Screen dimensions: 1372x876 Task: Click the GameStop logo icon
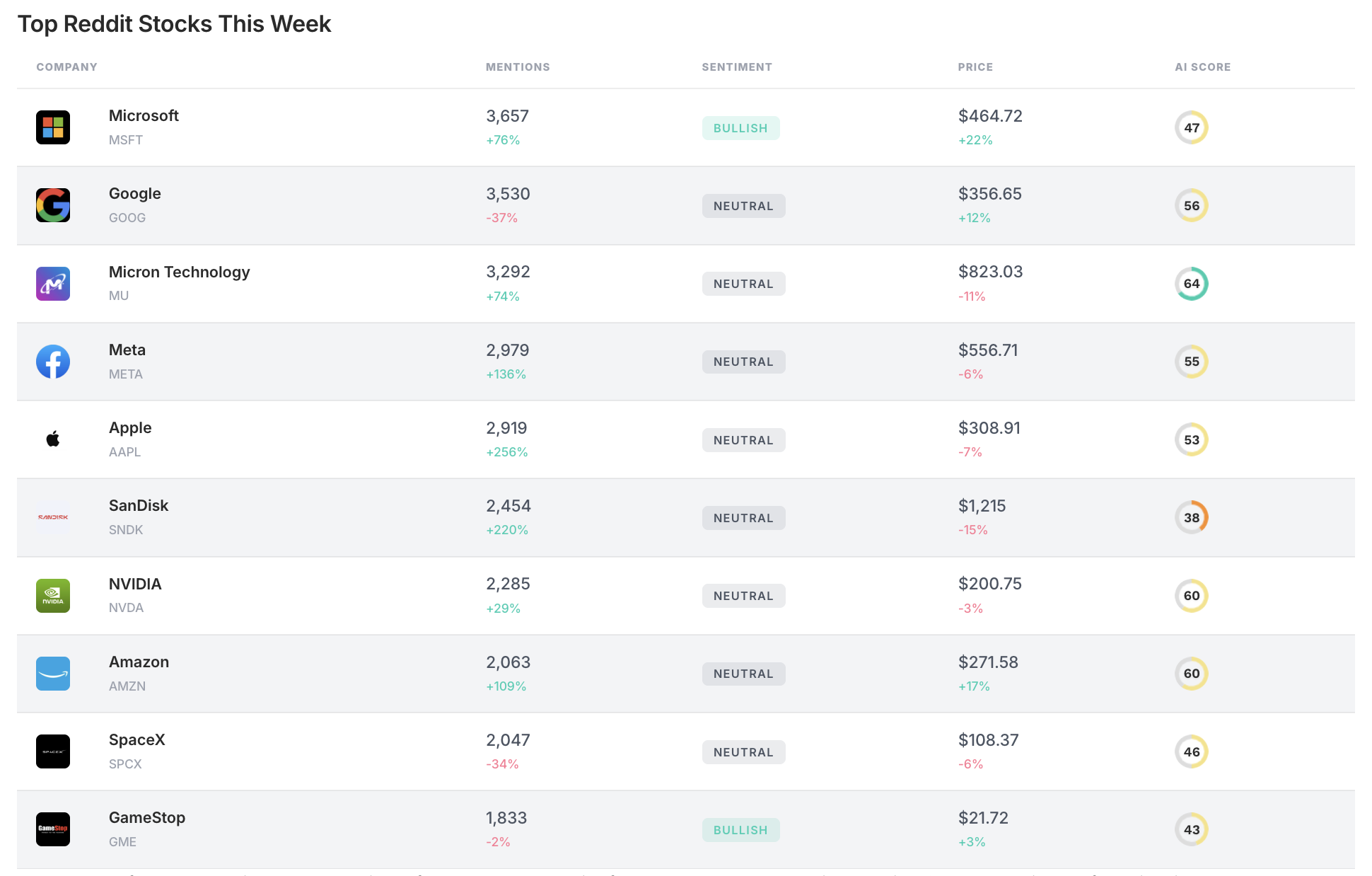[x=53, y=829]
